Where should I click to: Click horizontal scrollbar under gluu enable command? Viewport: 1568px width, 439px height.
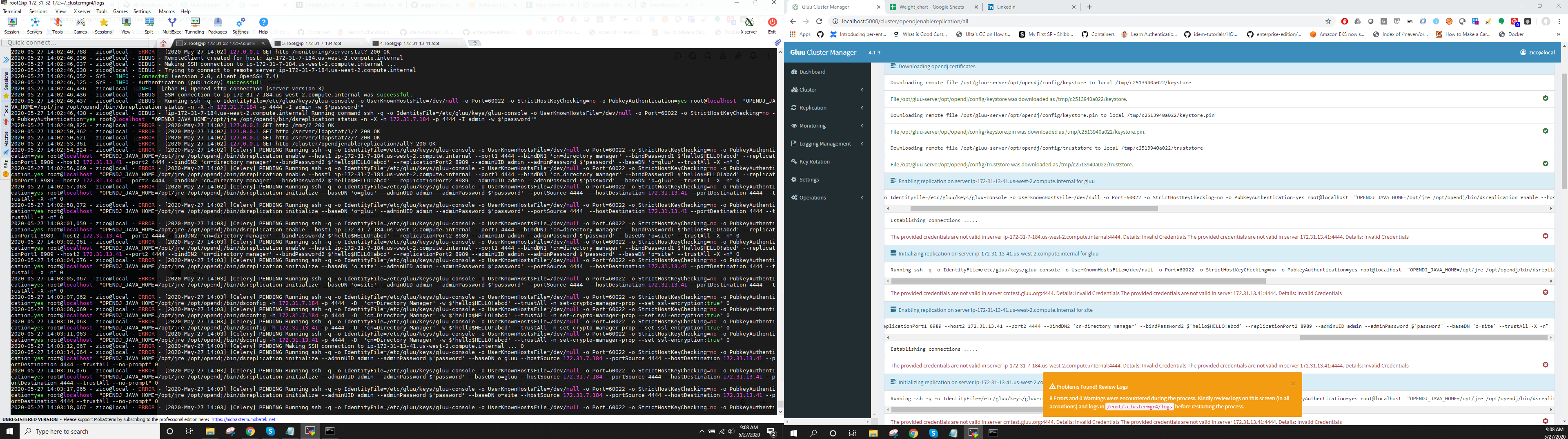tap(1033, 208)
